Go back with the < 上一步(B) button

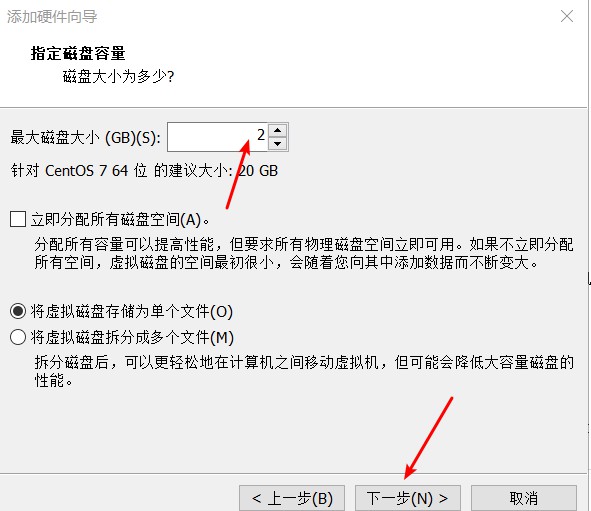(x=292, y=498)
